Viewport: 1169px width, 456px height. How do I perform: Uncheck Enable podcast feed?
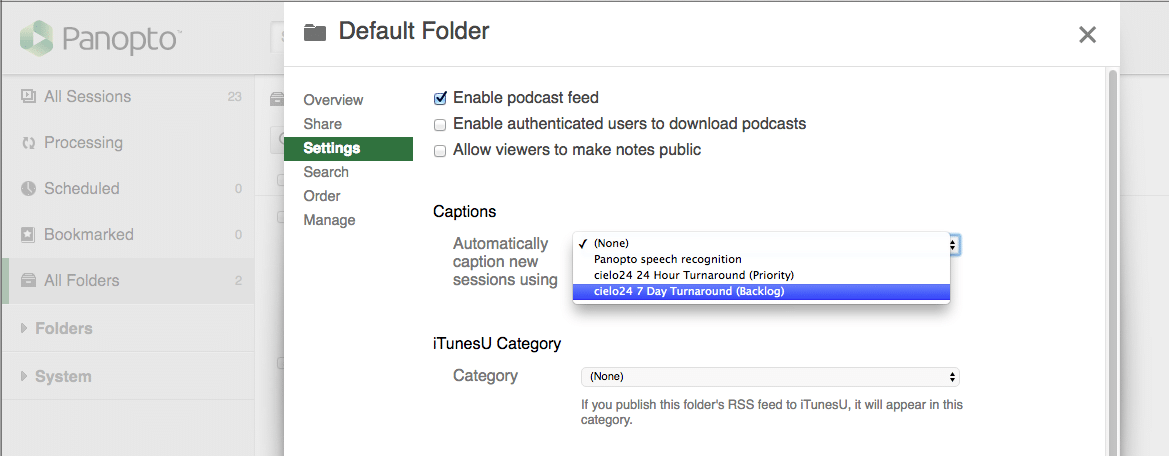click(x=440, y=98)
